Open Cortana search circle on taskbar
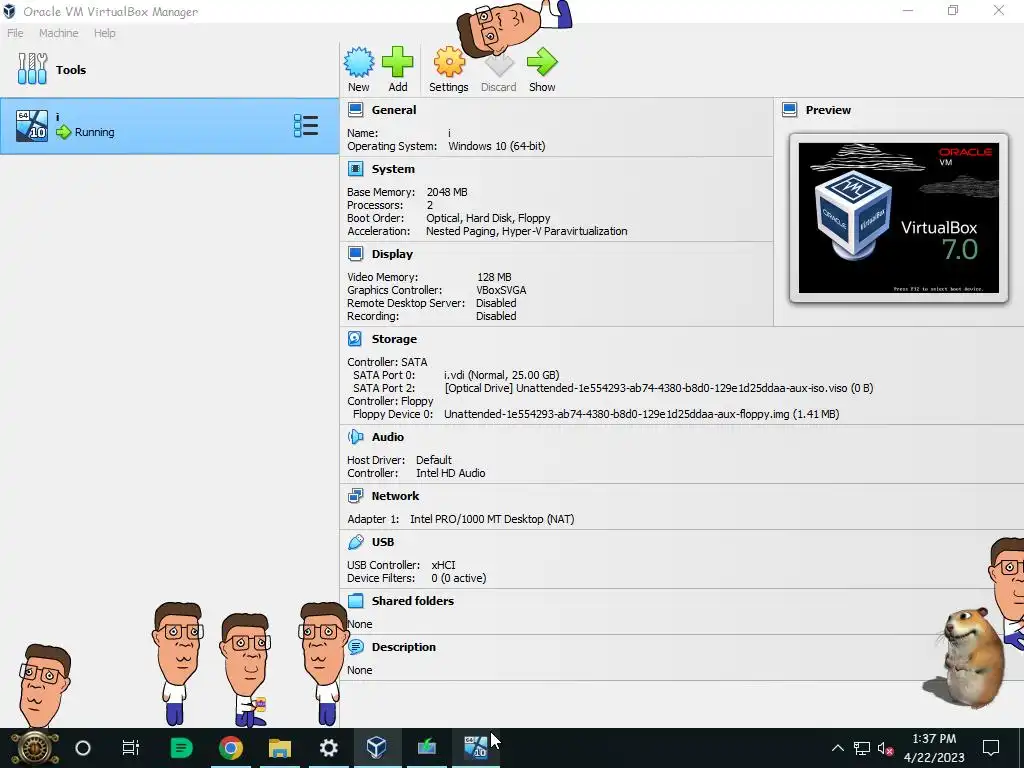This screenshot has height=768, width=1024. click(83, 748)
